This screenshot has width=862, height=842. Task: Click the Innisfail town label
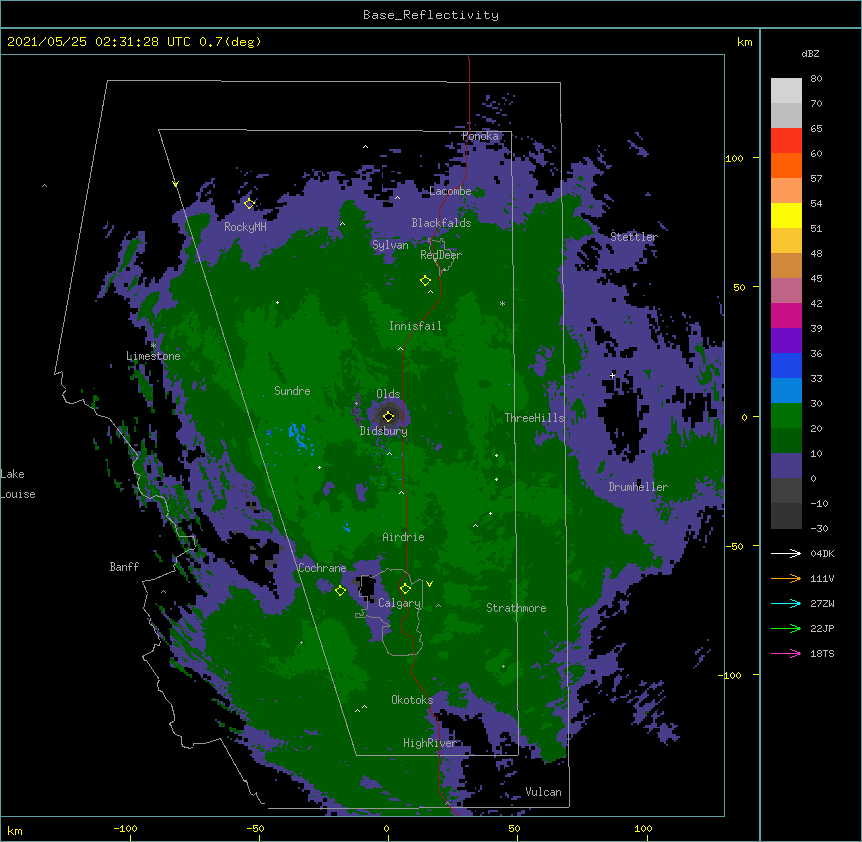415,326
